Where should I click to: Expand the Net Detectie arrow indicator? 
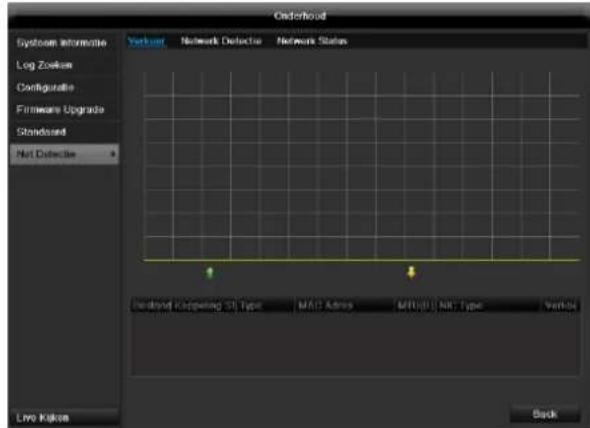113,154
